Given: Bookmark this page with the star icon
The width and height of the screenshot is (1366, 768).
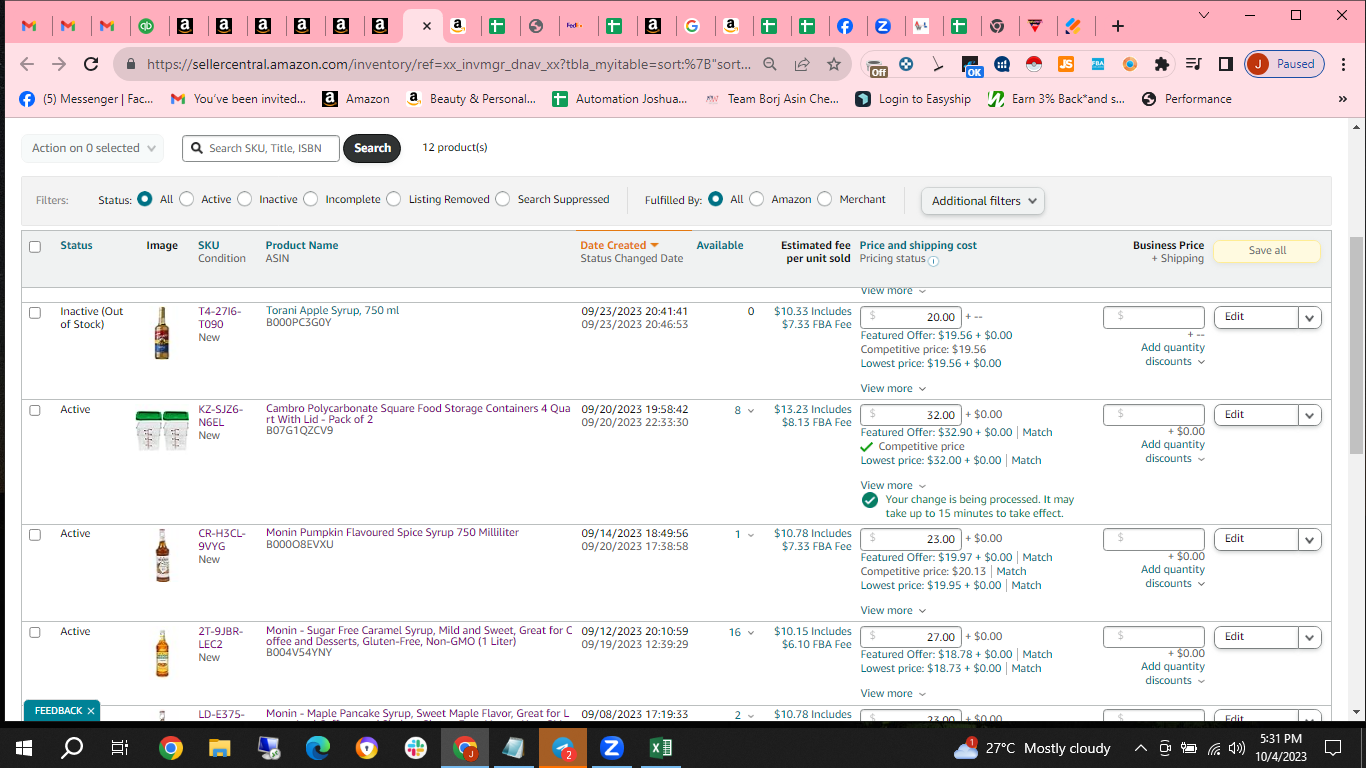Looking at the screenshot, I should pyautogui.click(x=833, y=64).
